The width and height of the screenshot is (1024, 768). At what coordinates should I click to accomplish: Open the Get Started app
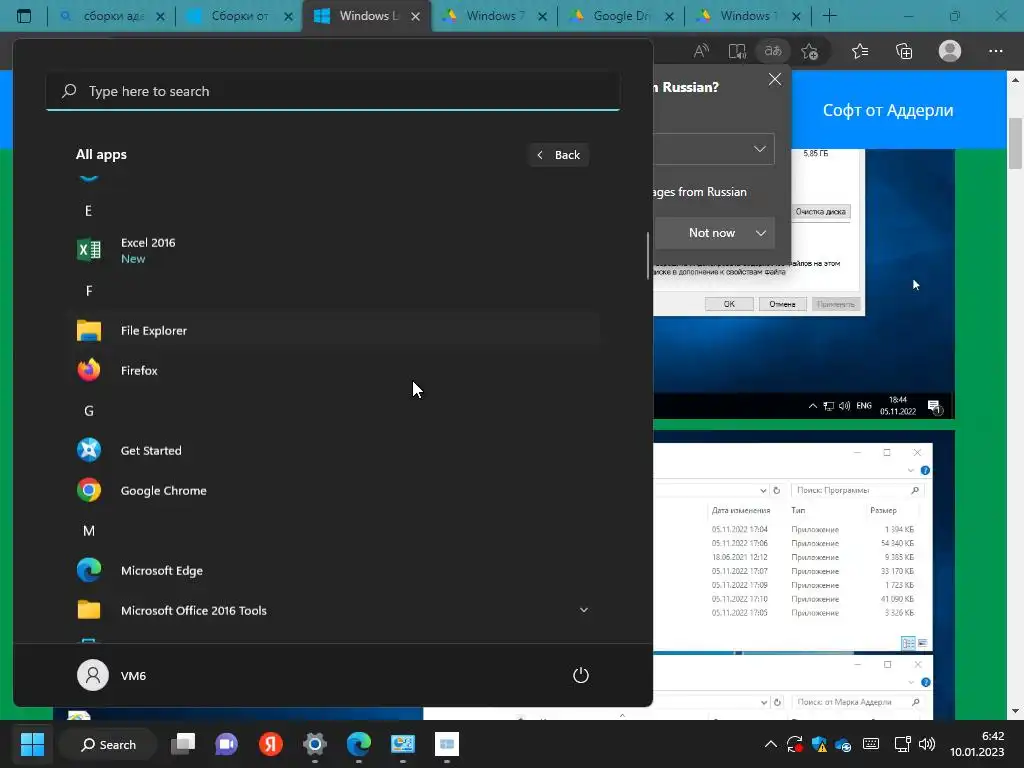(332, 451)
